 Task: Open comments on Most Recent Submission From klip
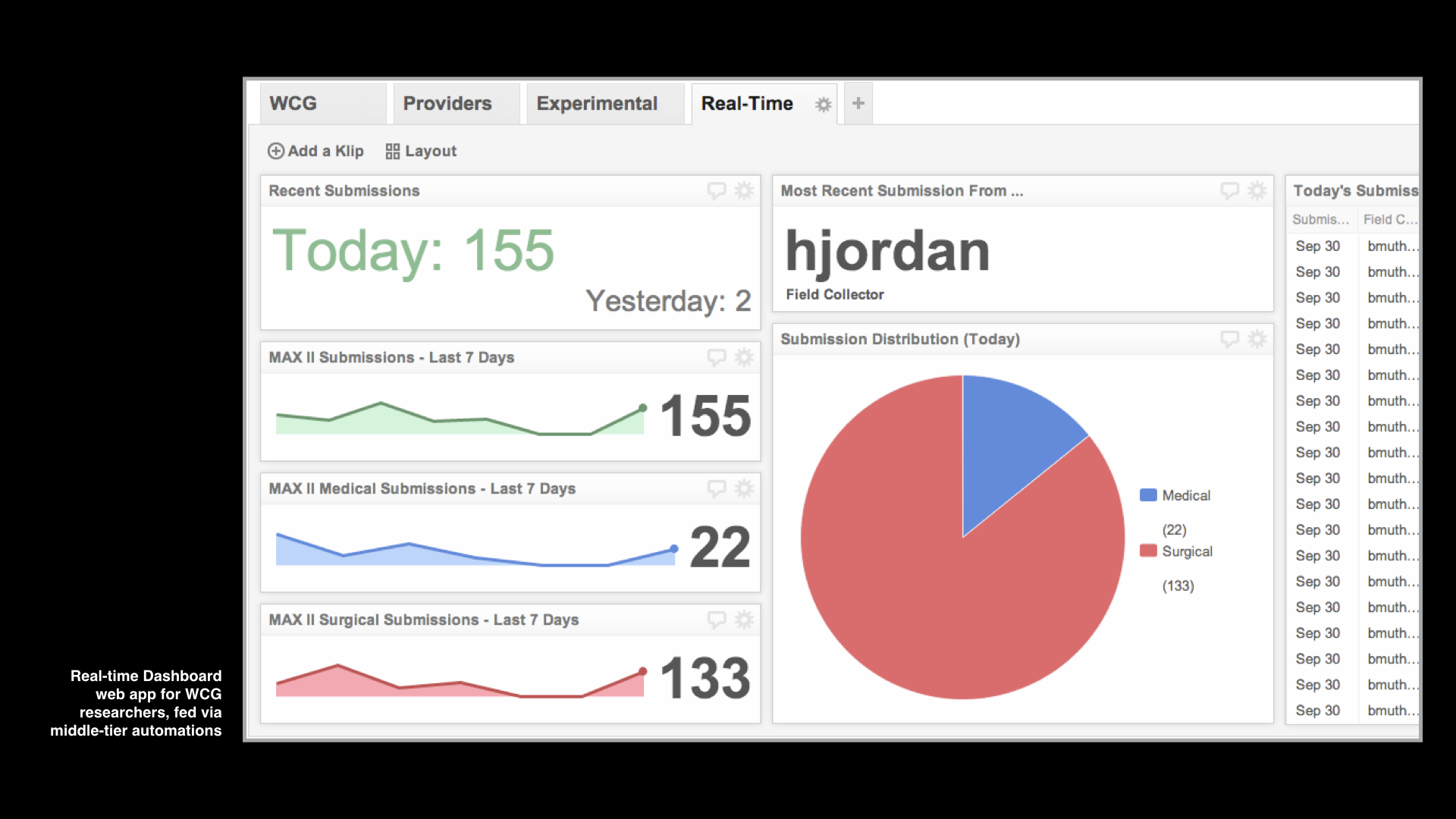(1229, 190)
